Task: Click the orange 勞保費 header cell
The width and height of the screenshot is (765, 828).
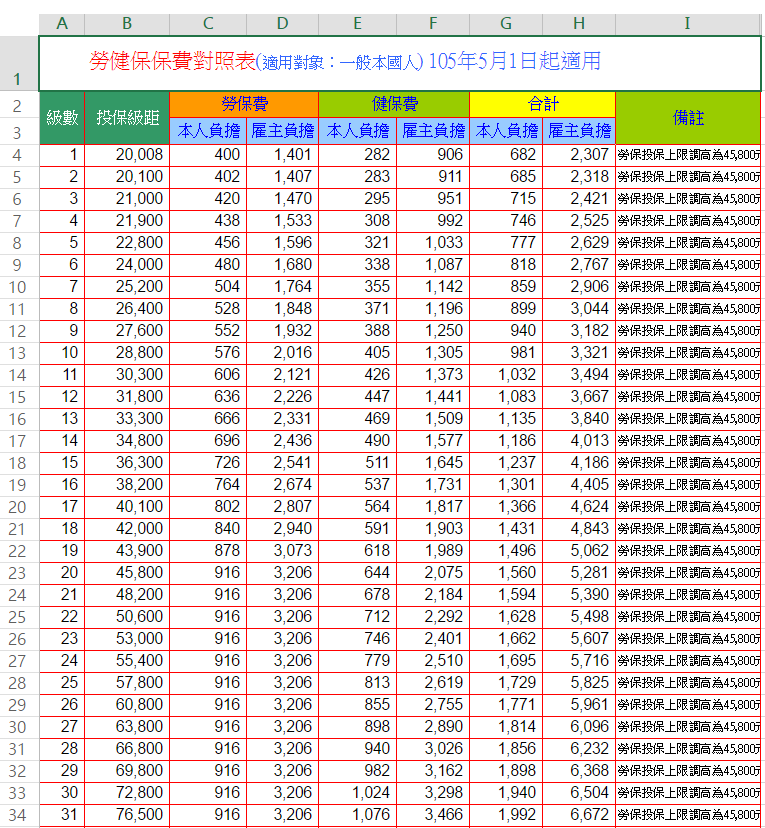Action: (x=244, y=104)
